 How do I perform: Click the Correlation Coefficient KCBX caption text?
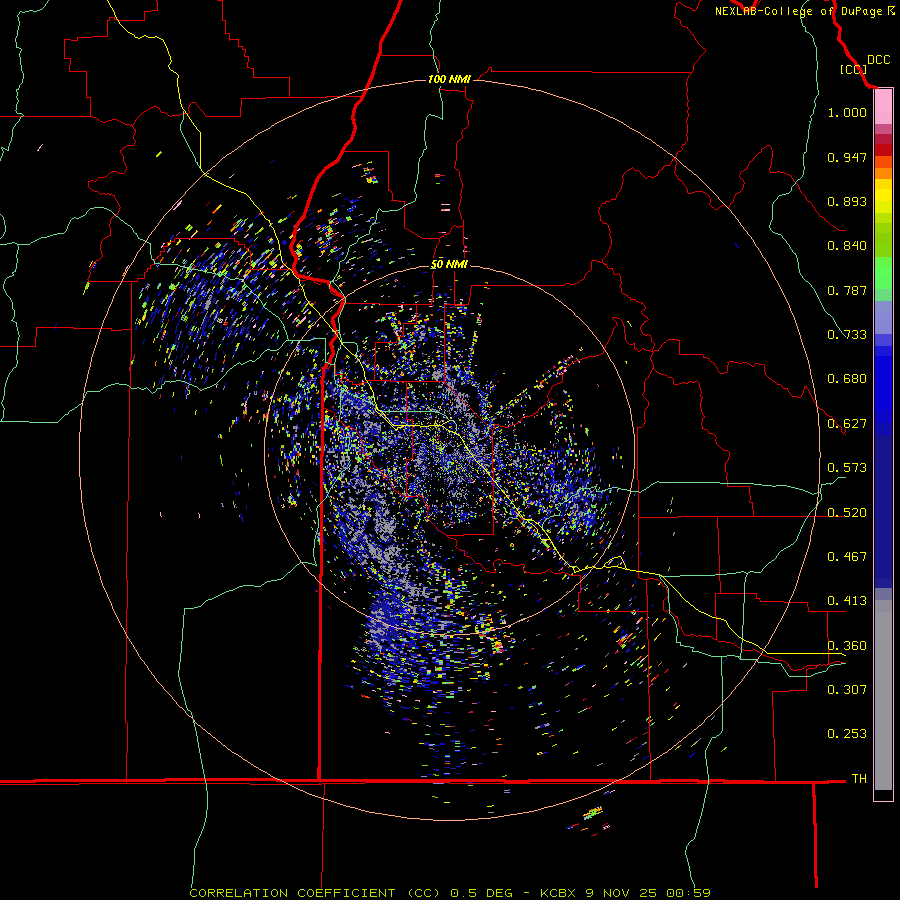[450, 893]
